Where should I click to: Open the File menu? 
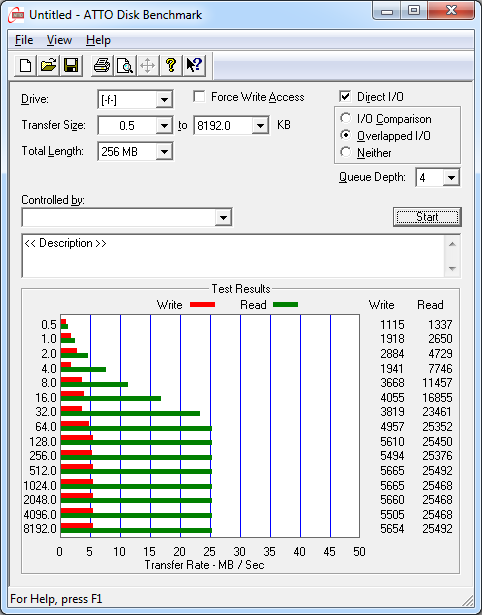[24, 40]
